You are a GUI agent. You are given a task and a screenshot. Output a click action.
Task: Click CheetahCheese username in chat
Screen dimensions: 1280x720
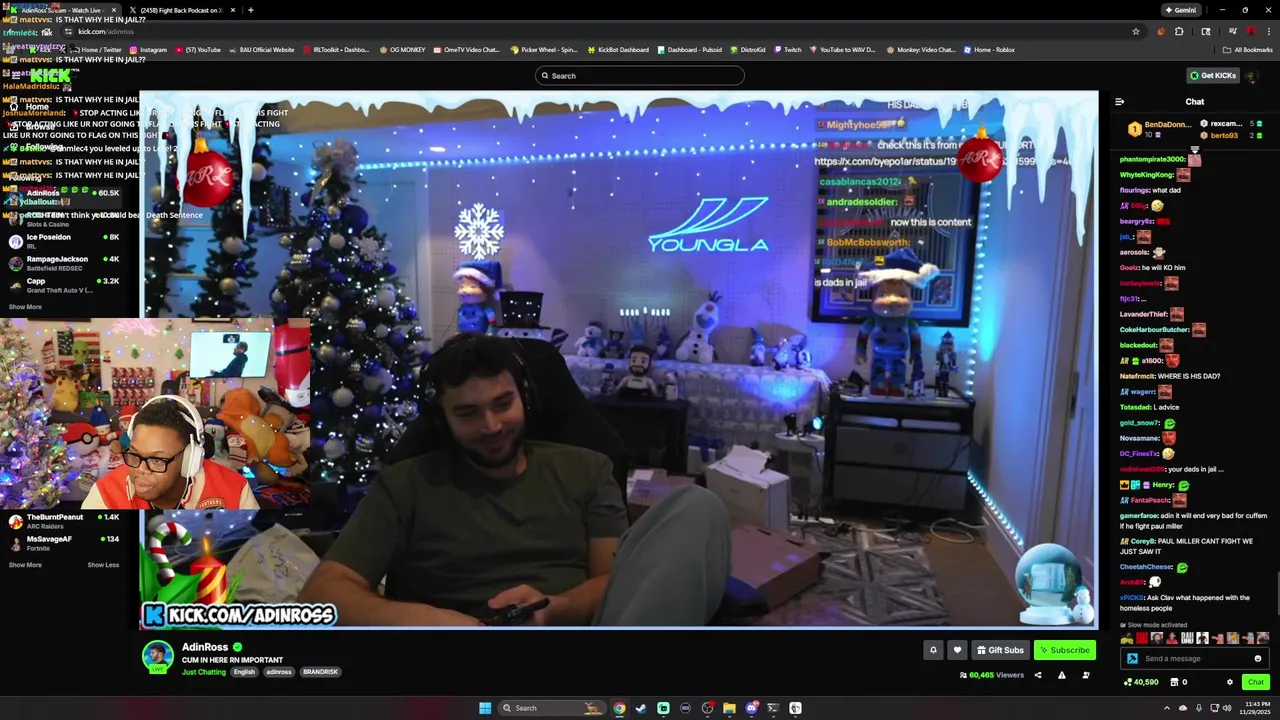click(1146, 567)
